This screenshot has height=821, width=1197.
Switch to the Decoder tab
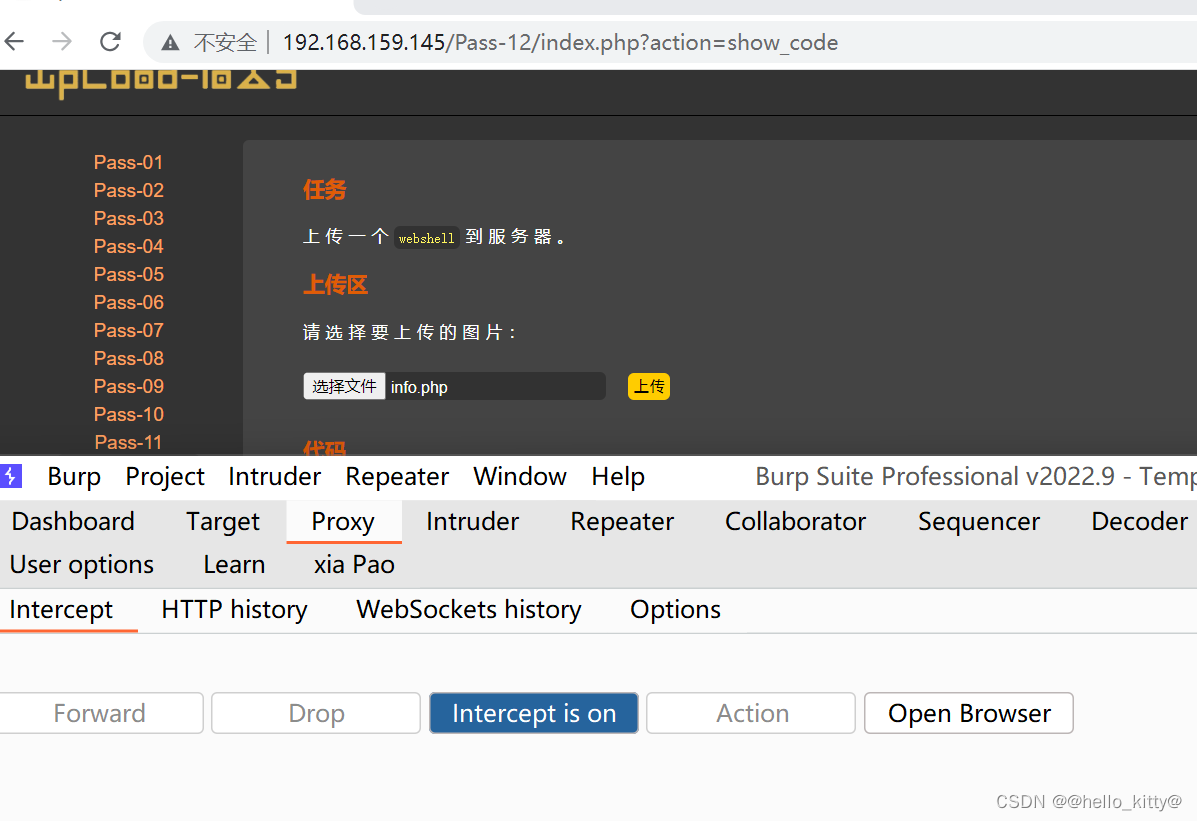(1139, 522)
